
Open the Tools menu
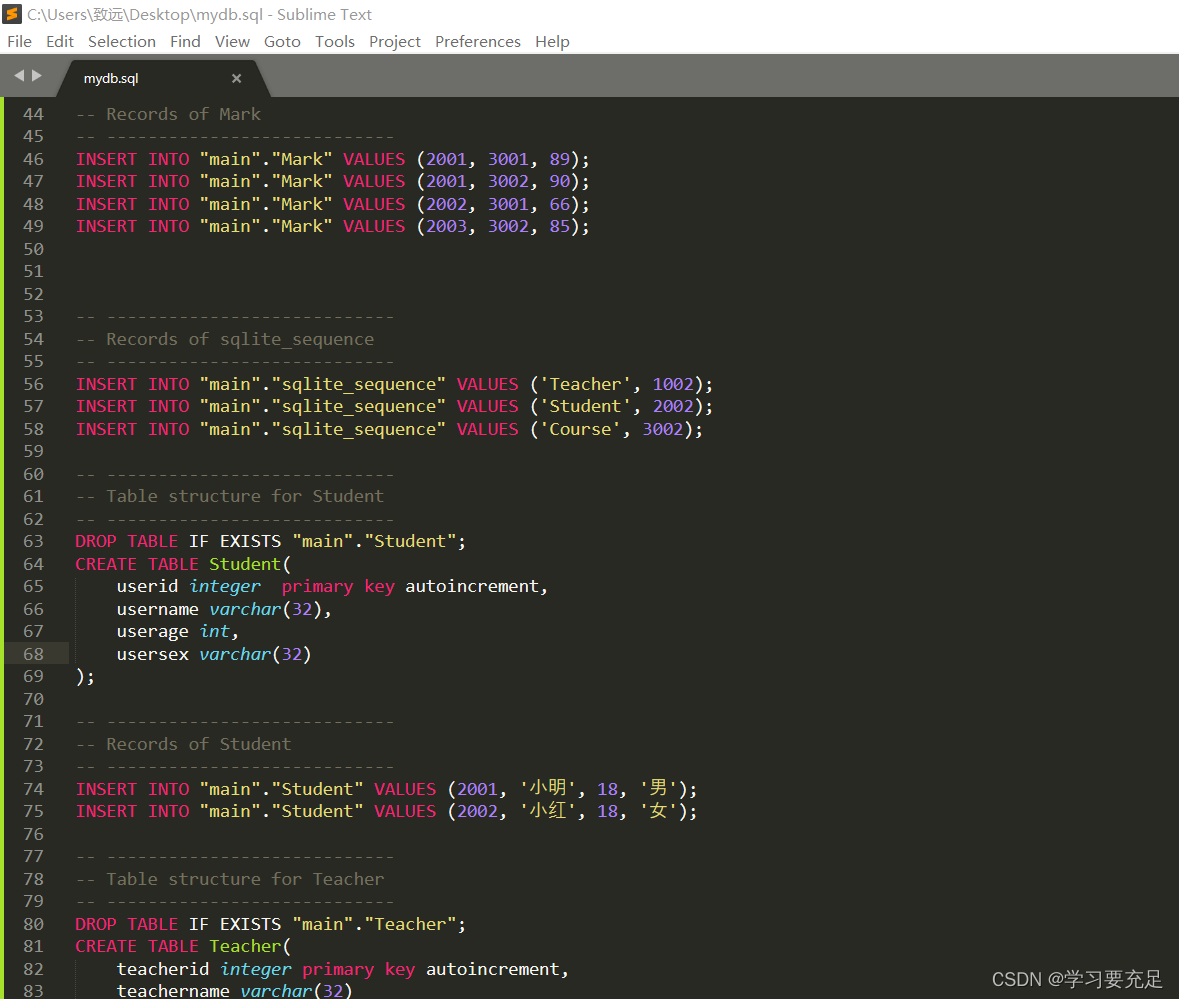[334, 41]
